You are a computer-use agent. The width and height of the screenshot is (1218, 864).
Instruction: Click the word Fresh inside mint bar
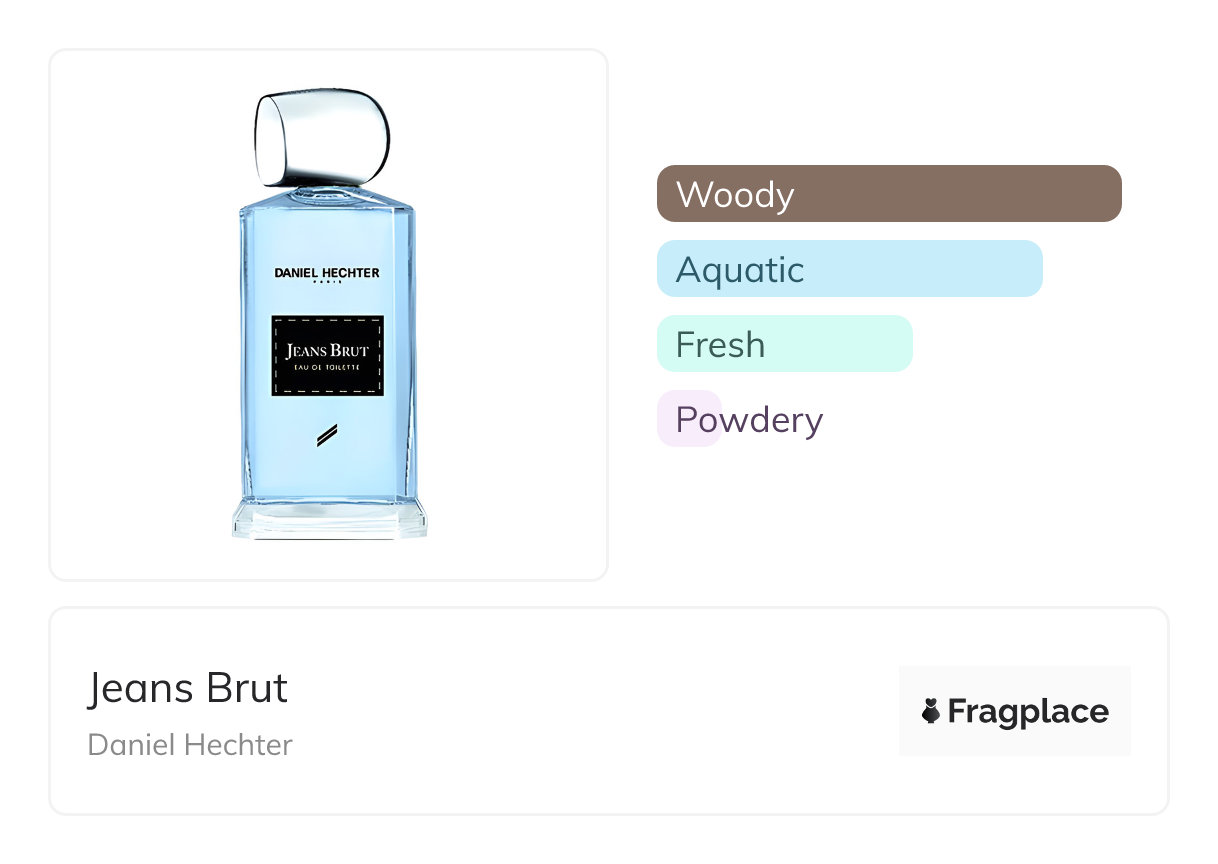click(720, 345)
